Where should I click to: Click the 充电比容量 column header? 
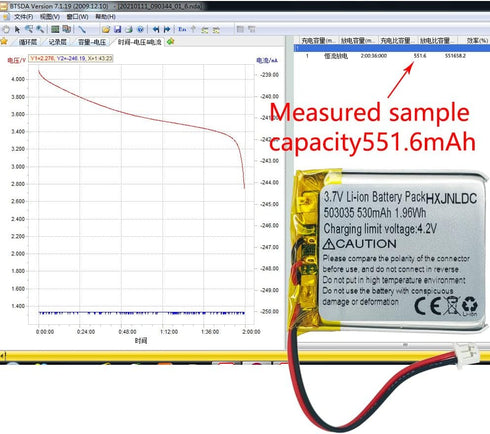point(397,41)
